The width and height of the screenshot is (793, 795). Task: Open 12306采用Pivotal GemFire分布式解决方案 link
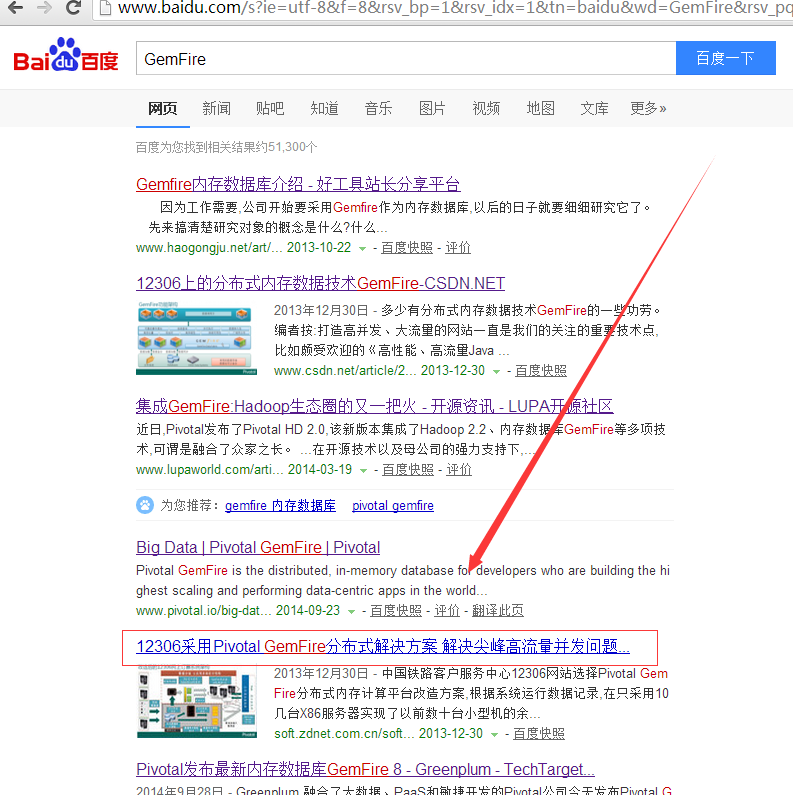(x=383, y=646)
